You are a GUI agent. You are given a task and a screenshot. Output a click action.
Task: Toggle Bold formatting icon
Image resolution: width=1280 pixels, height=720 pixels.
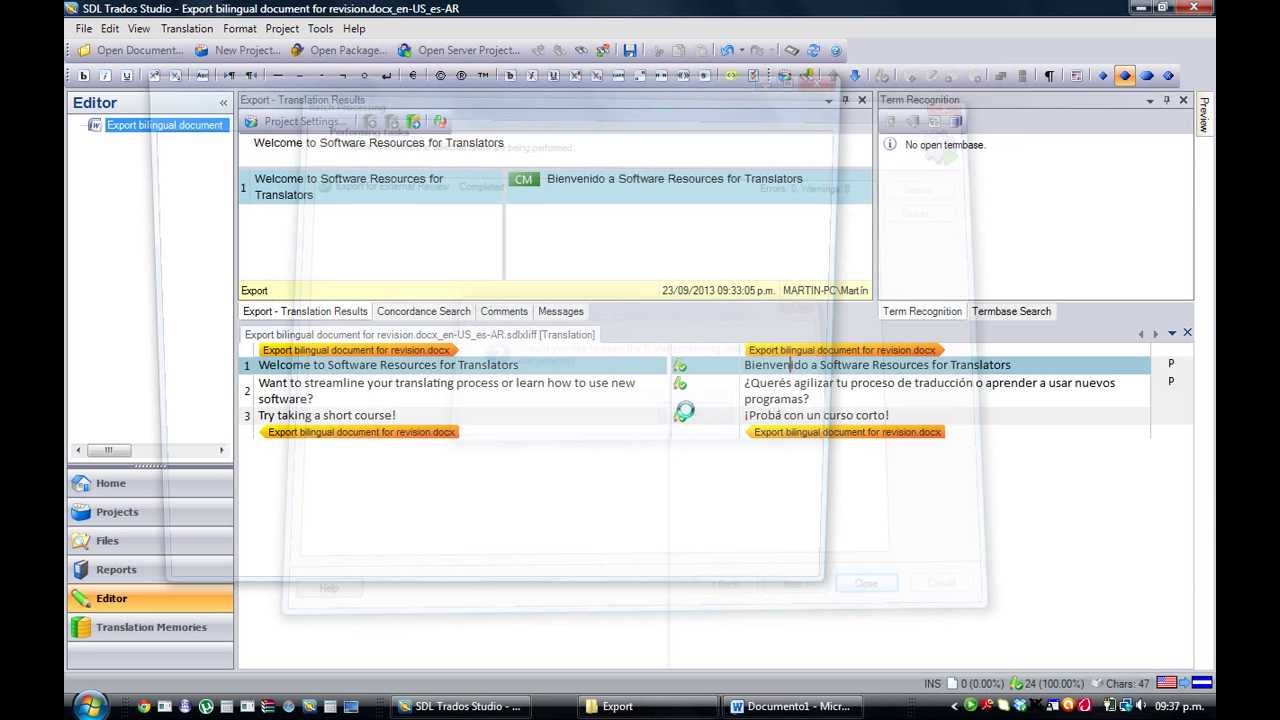84,75
